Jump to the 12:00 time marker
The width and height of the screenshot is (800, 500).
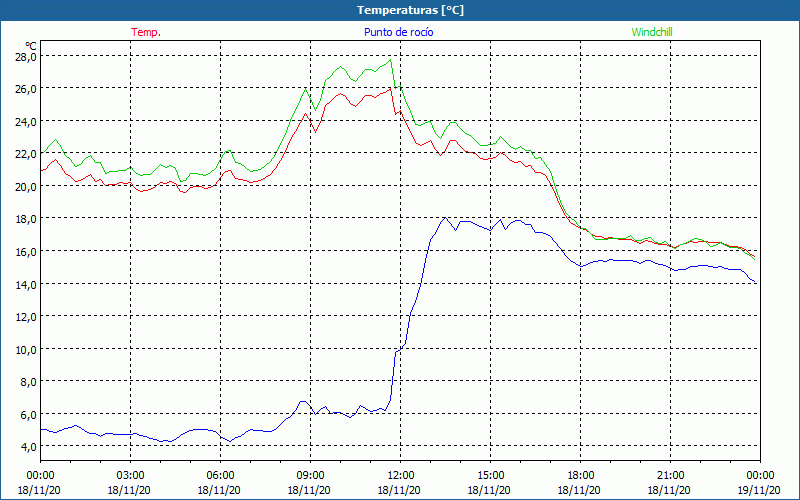pos(400,475)
